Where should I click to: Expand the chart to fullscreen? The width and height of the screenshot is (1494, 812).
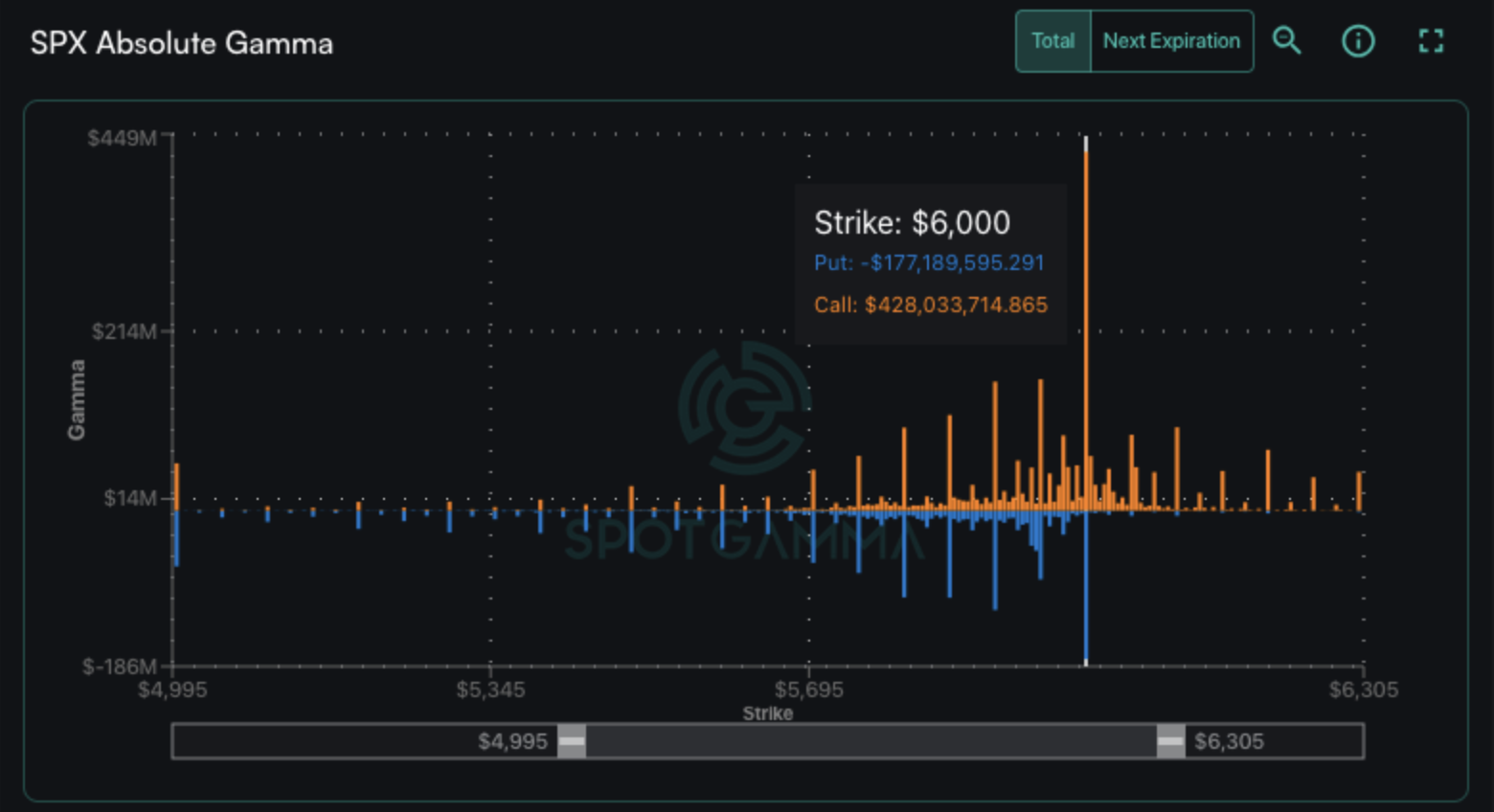[1431, 40]
